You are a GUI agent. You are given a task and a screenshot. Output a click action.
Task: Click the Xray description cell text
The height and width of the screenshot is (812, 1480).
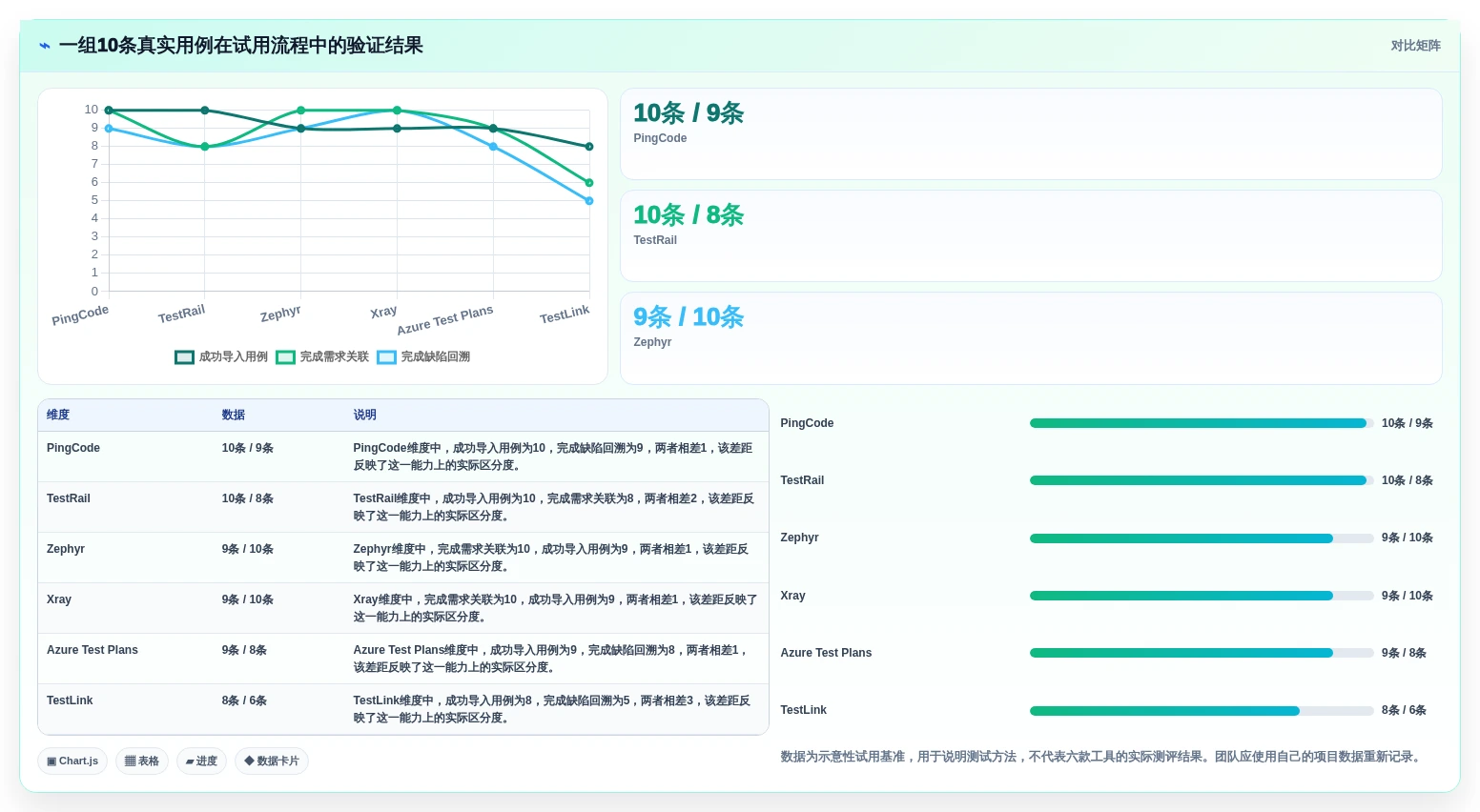[x=555, y=608]
